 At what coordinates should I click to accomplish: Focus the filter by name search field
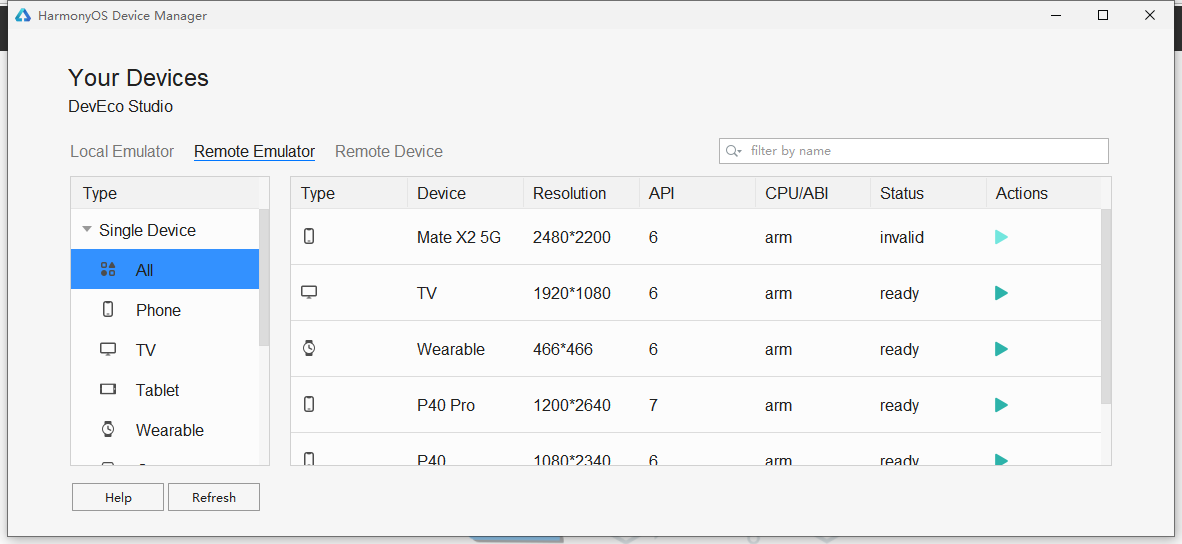pyautogui.click(x=914, y=151)
